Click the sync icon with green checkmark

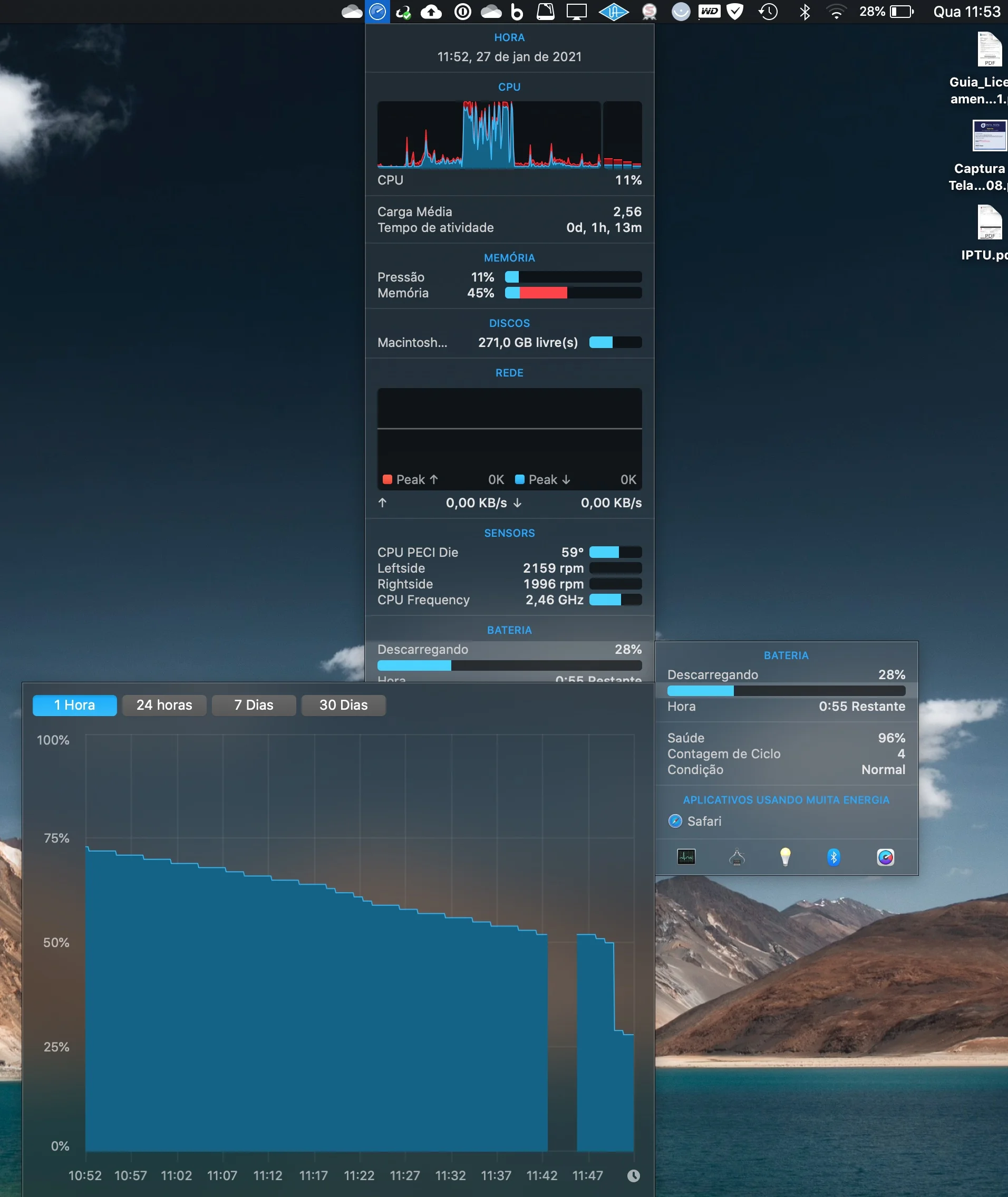tap(403, 12)
